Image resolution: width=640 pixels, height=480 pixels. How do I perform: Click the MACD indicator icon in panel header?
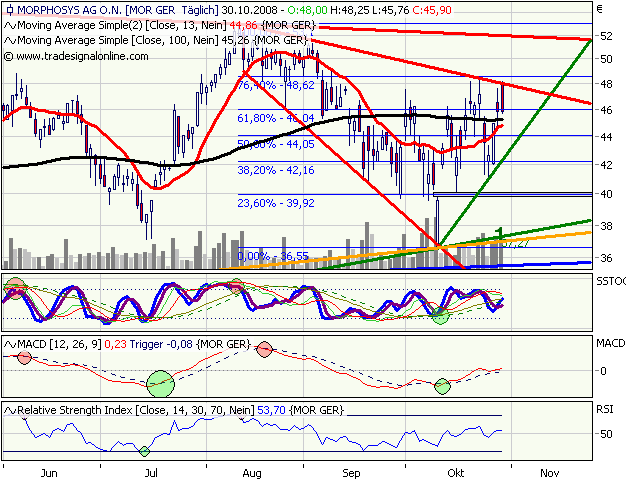click(x=10, y=345)
